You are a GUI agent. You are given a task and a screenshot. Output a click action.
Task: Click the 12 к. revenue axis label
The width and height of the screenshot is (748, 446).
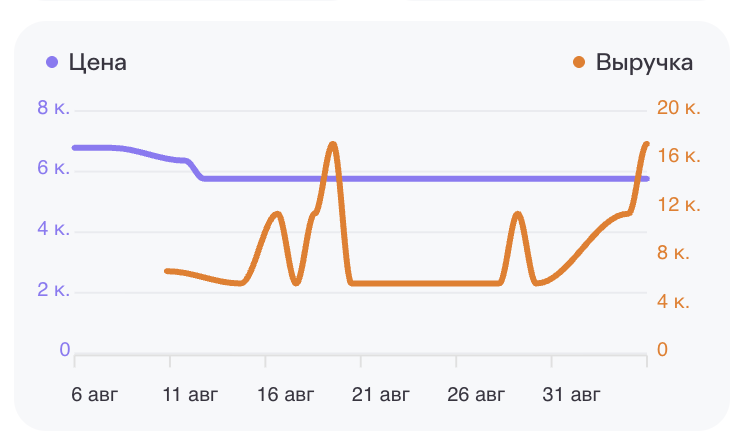click(678, 205)
